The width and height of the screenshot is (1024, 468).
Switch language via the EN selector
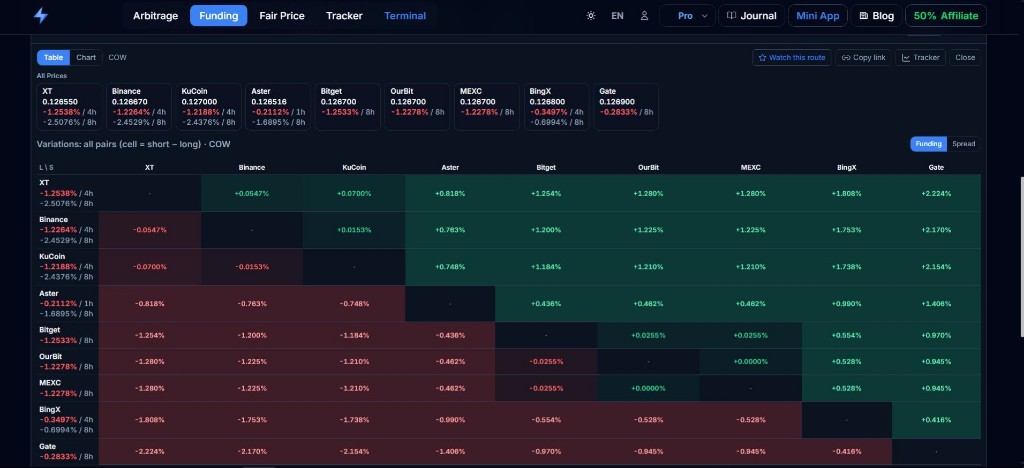[x=617, y=16]
